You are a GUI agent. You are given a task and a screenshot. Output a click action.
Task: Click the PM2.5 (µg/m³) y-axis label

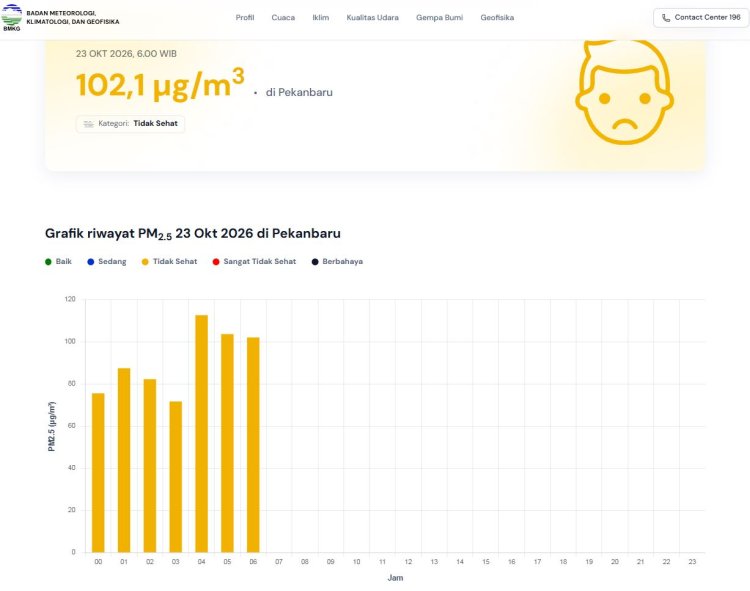coord(52,427)
